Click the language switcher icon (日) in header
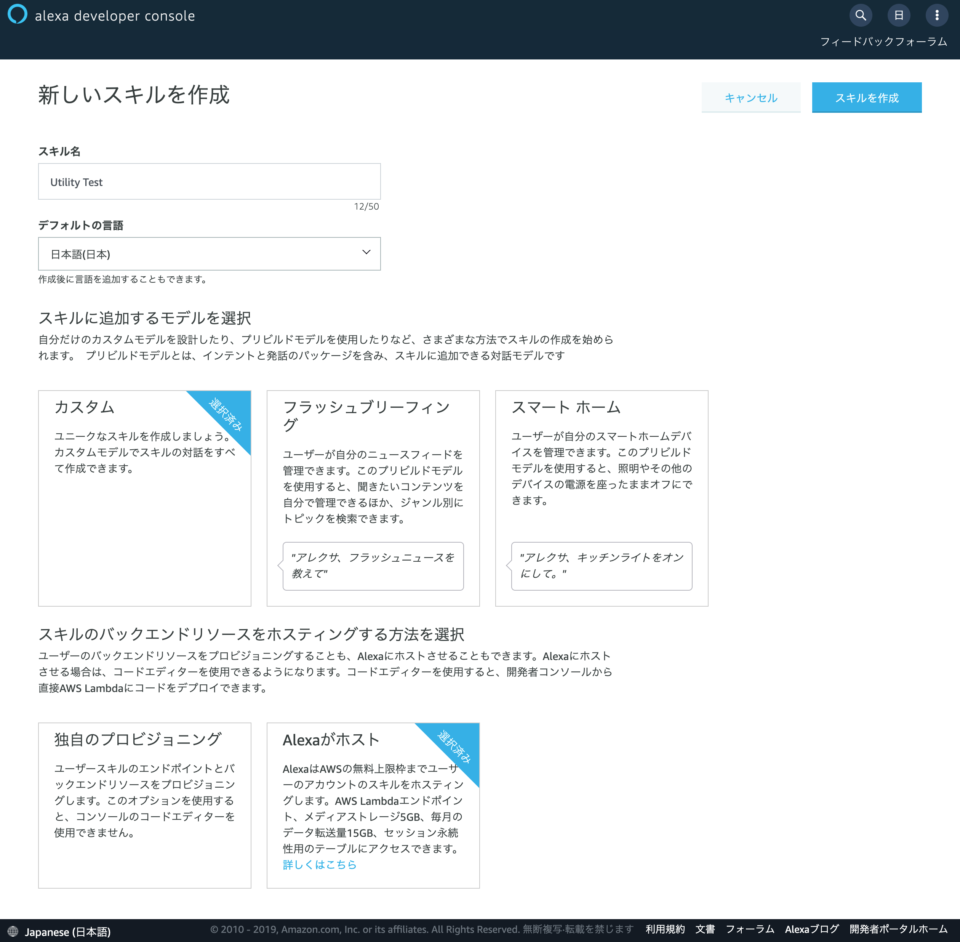960x942 pixels. pos(898,15)
